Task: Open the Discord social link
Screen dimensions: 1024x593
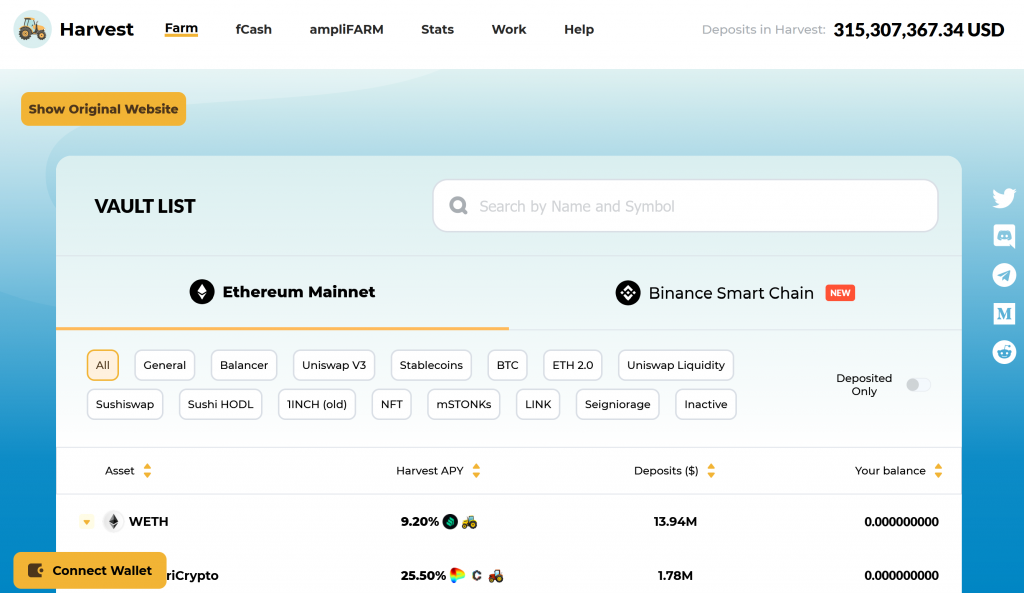Action: [x=1004, y=236]
